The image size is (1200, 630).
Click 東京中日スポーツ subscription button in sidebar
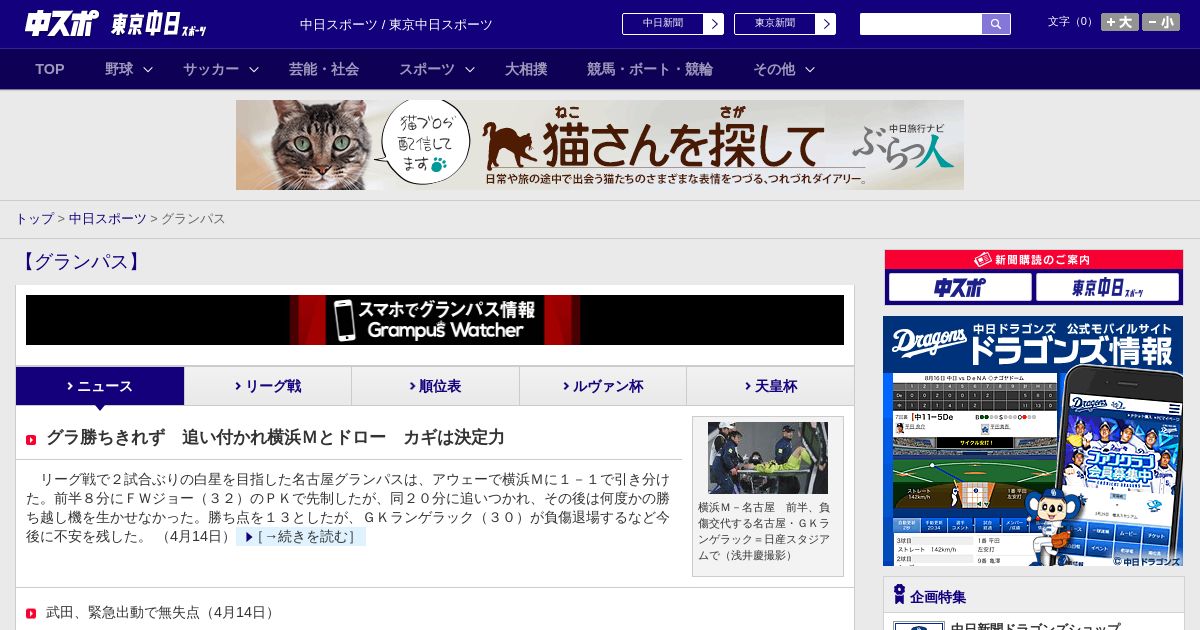pyautogui.click(x=1107, y=288)
